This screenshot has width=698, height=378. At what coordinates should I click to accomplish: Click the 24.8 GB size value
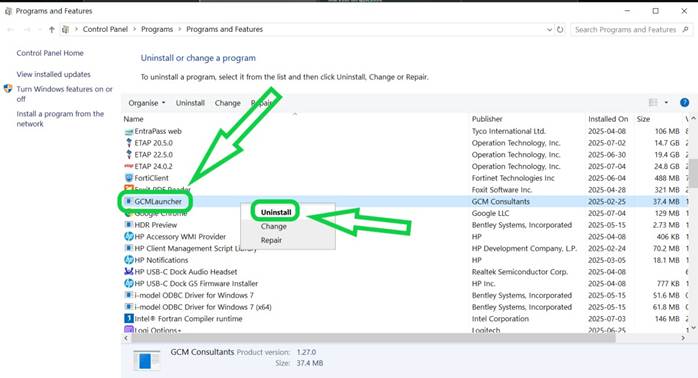[666, 166]
